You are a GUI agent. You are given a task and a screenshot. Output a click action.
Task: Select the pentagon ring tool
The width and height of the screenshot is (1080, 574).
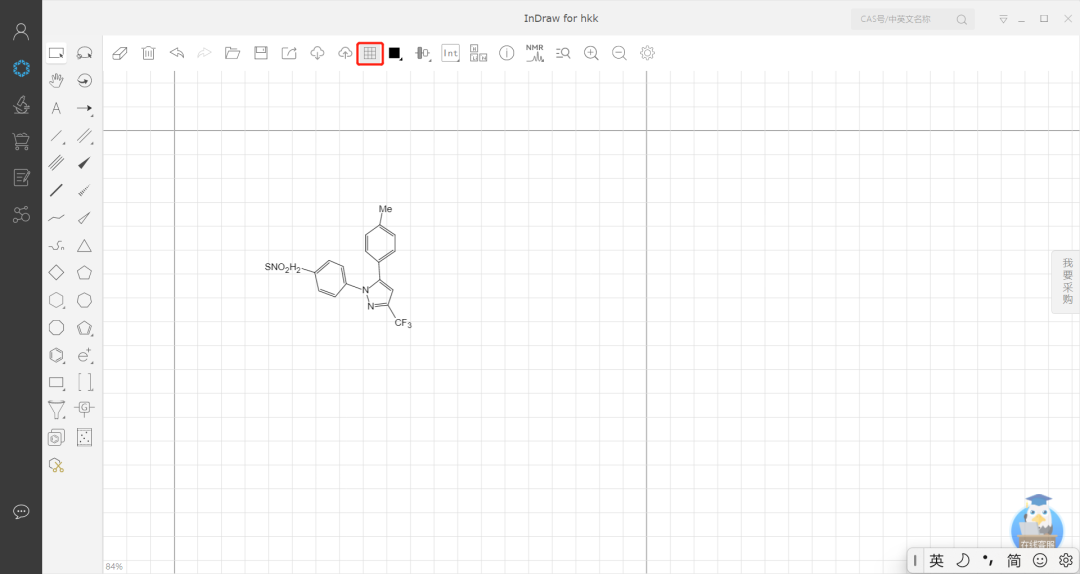(x=85, y=272)
